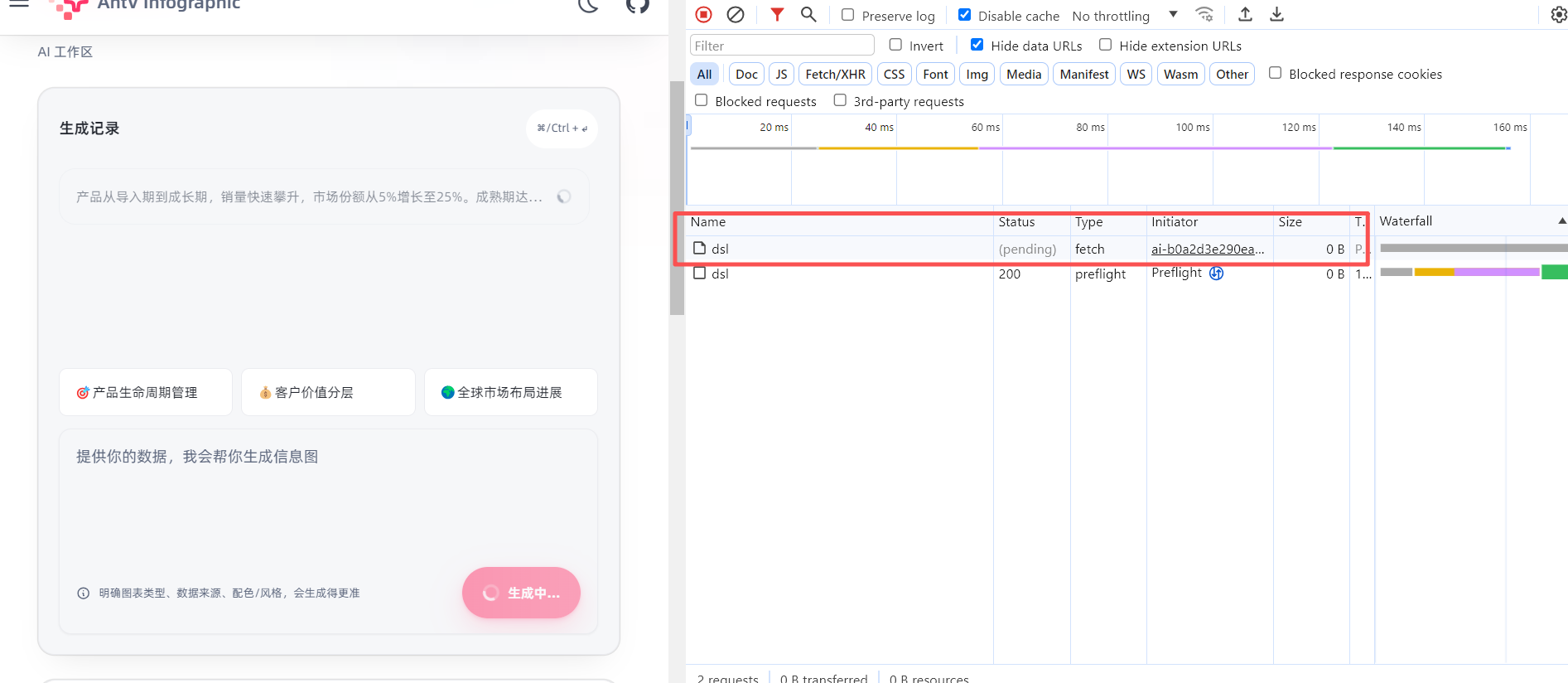This screenshot has height=683, width=1568.
Task: Import HAR file upload icon
Action: pos(1245,14)
